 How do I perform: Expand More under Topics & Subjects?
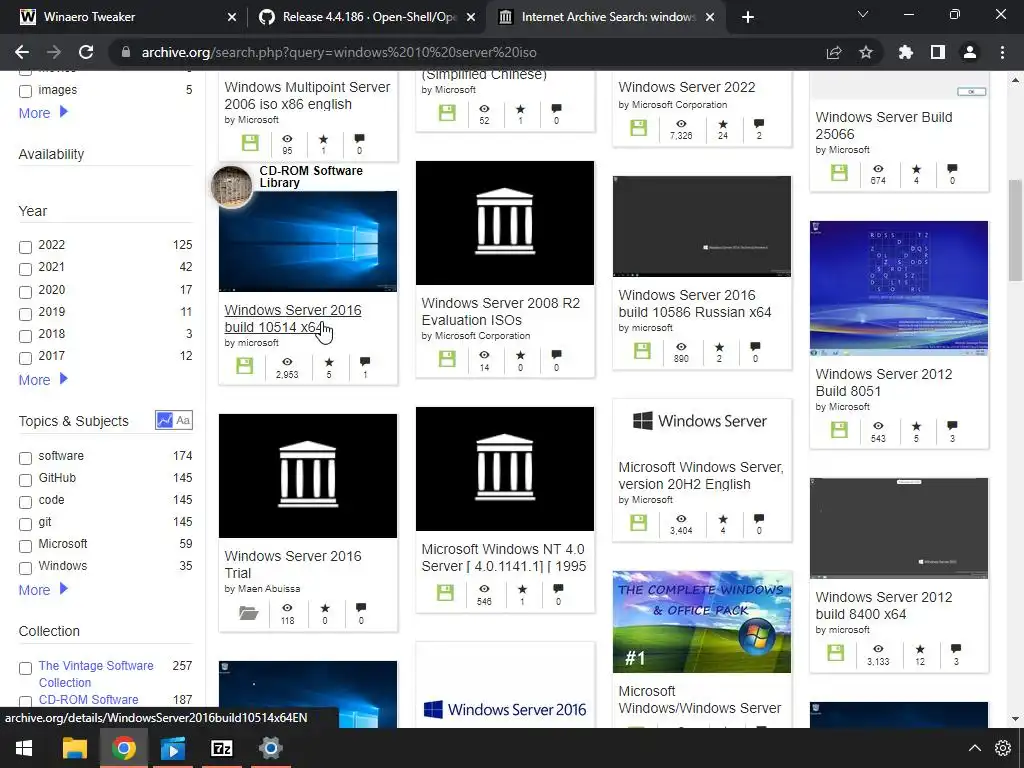tap(43, 590)
